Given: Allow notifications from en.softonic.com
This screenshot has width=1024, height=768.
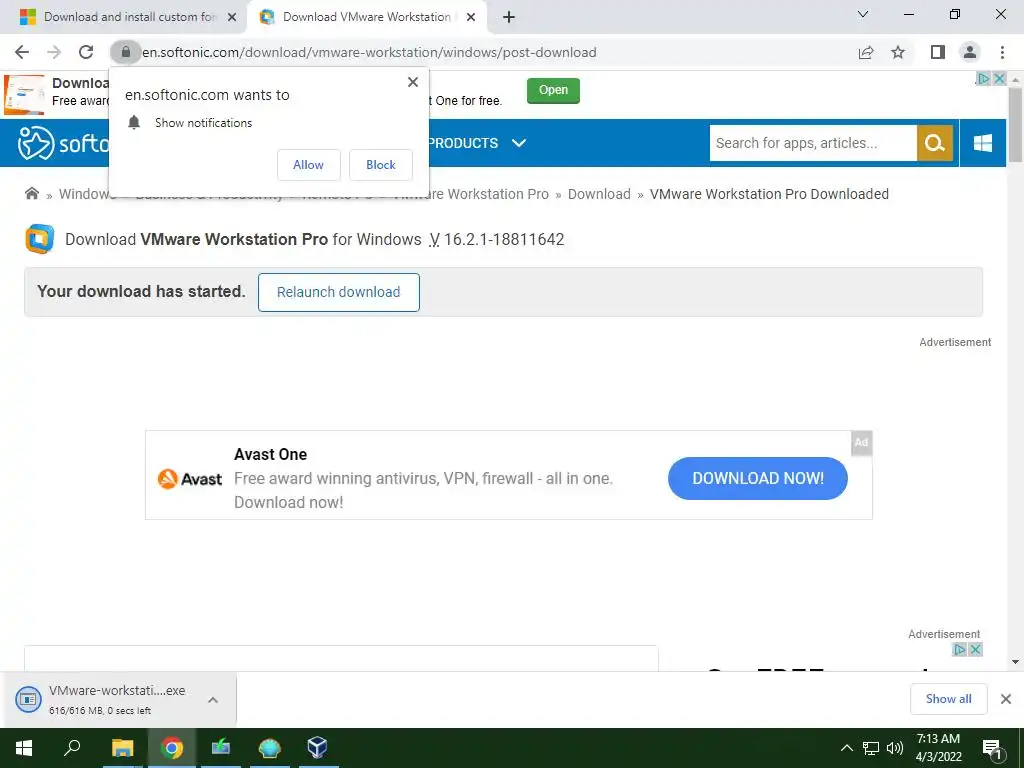Looking at the screenshot, I should (308, 165).
